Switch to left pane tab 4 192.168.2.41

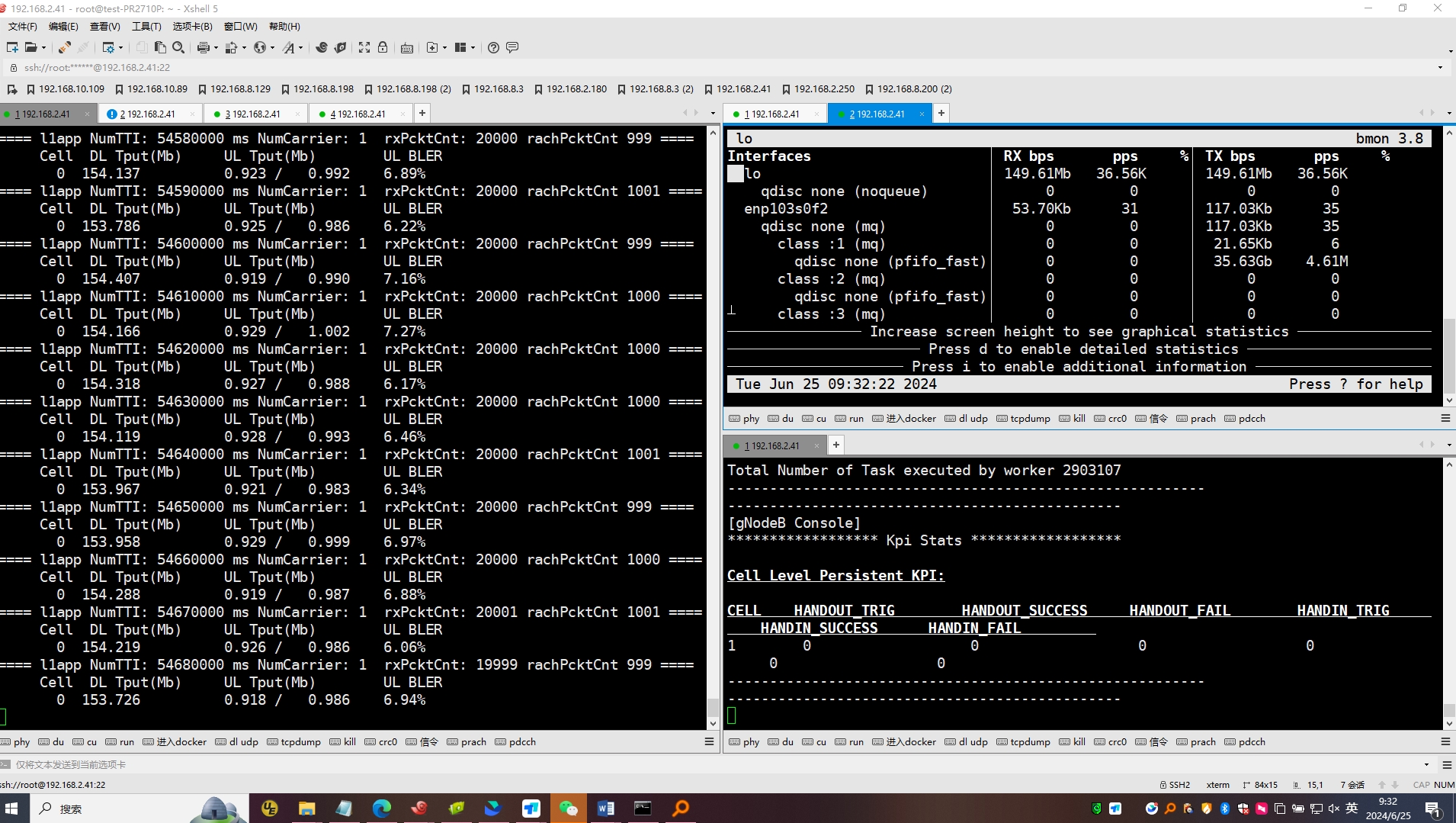(359, 114)
